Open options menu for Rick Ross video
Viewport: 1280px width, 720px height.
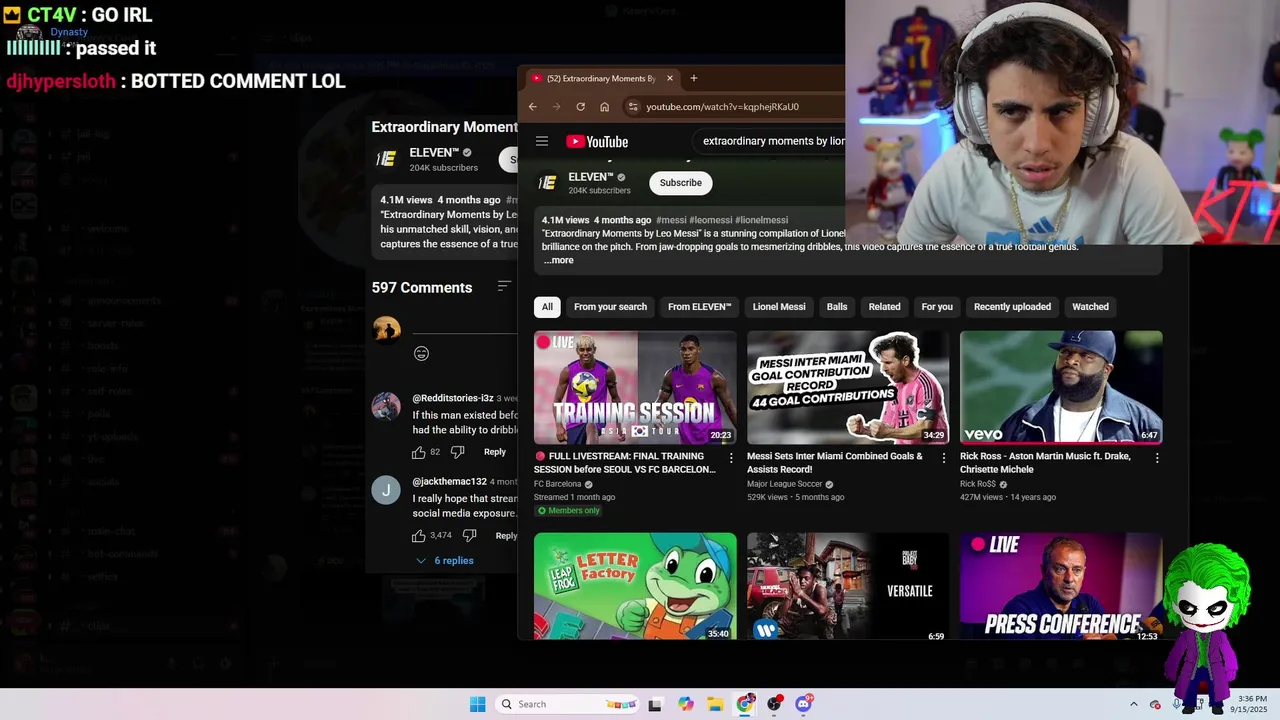coord(1157,458)
